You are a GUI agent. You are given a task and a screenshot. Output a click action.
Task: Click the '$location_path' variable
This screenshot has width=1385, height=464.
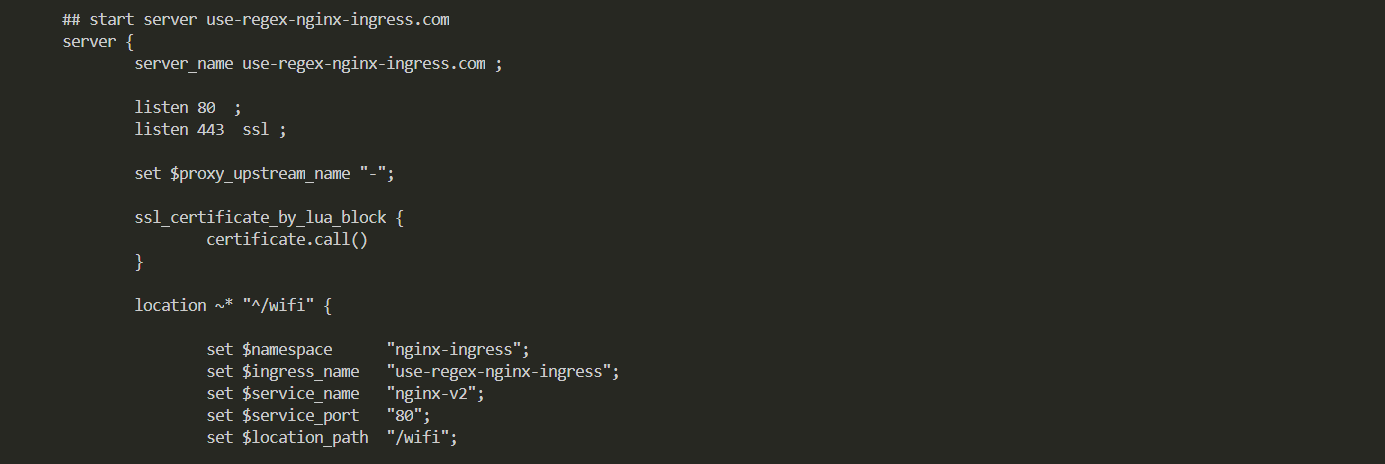pyautogui.click(x=305, y=437)
